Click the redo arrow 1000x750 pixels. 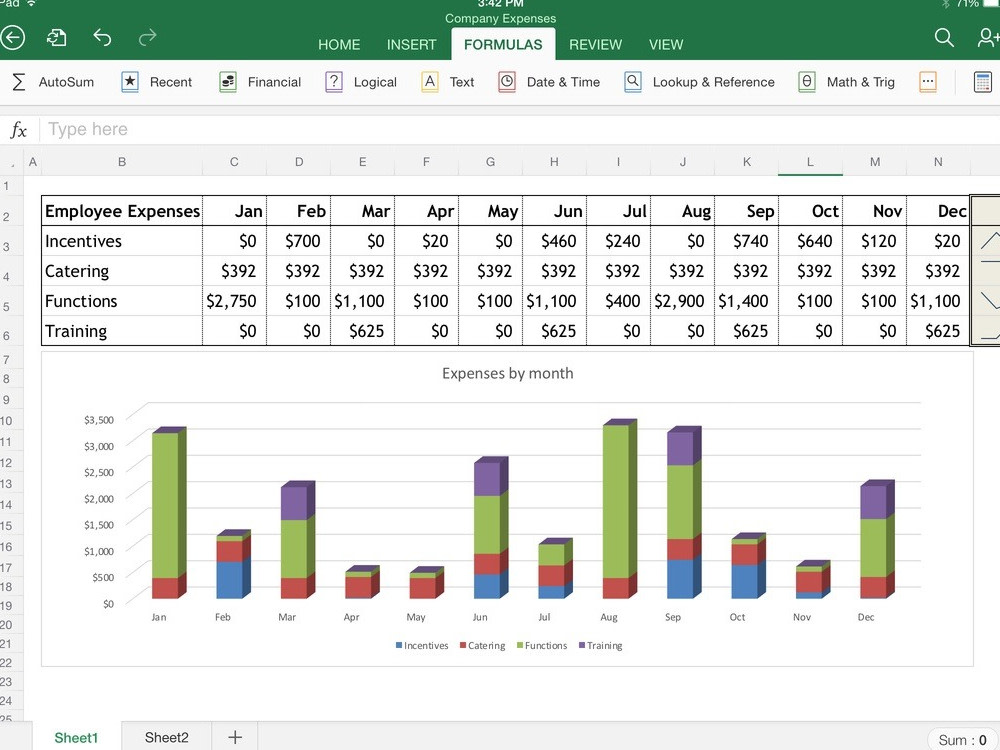(147, 38)
